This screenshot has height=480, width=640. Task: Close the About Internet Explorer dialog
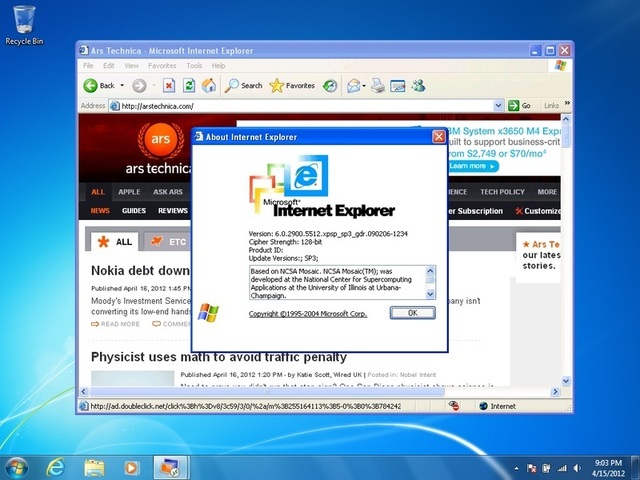(439, 137)
